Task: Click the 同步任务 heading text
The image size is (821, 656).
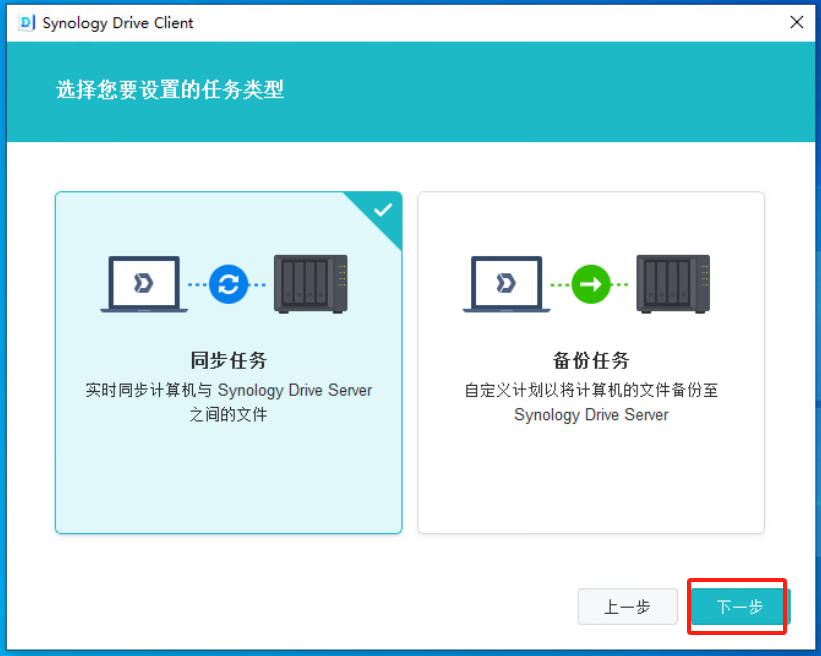Action: click(x=228, y=360)
